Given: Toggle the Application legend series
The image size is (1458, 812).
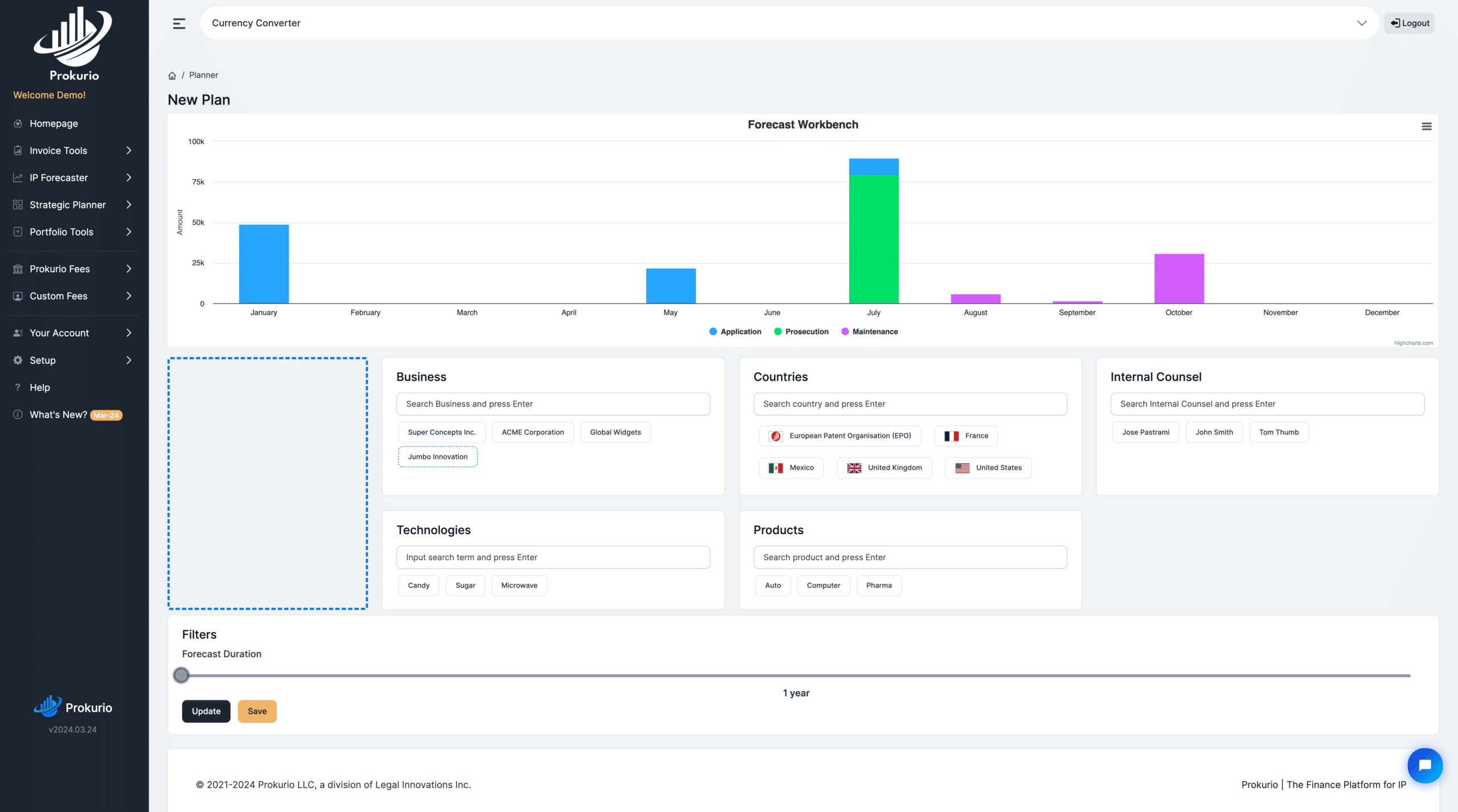Looking at the screenshot, I should pos(735,331).
